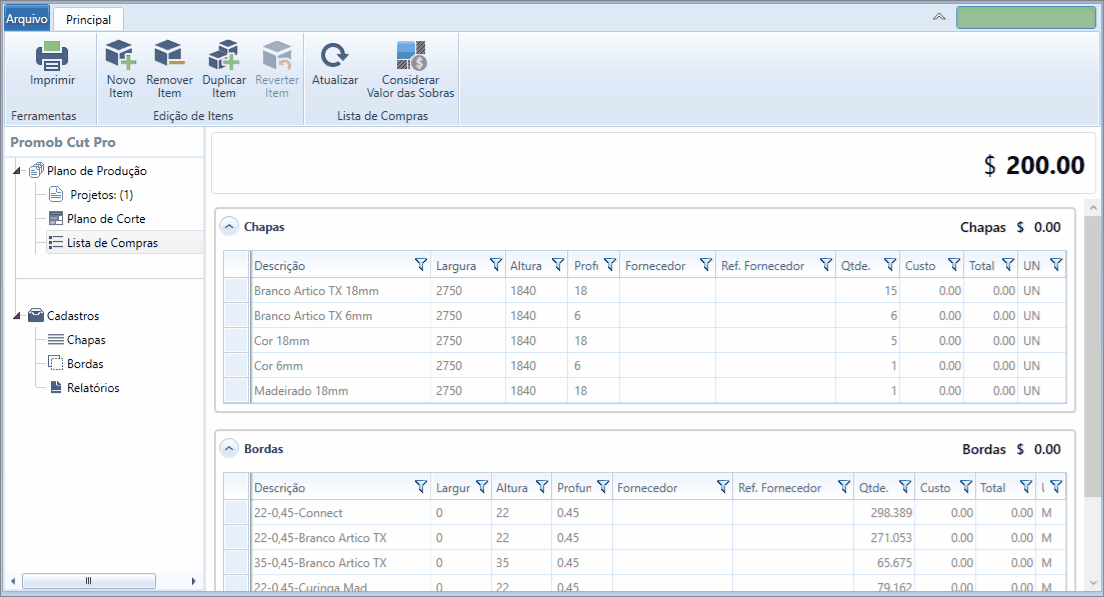1104x597 pixels.
Task: Filter Bordas table by Total
Action: click(x=1026, y=486)
